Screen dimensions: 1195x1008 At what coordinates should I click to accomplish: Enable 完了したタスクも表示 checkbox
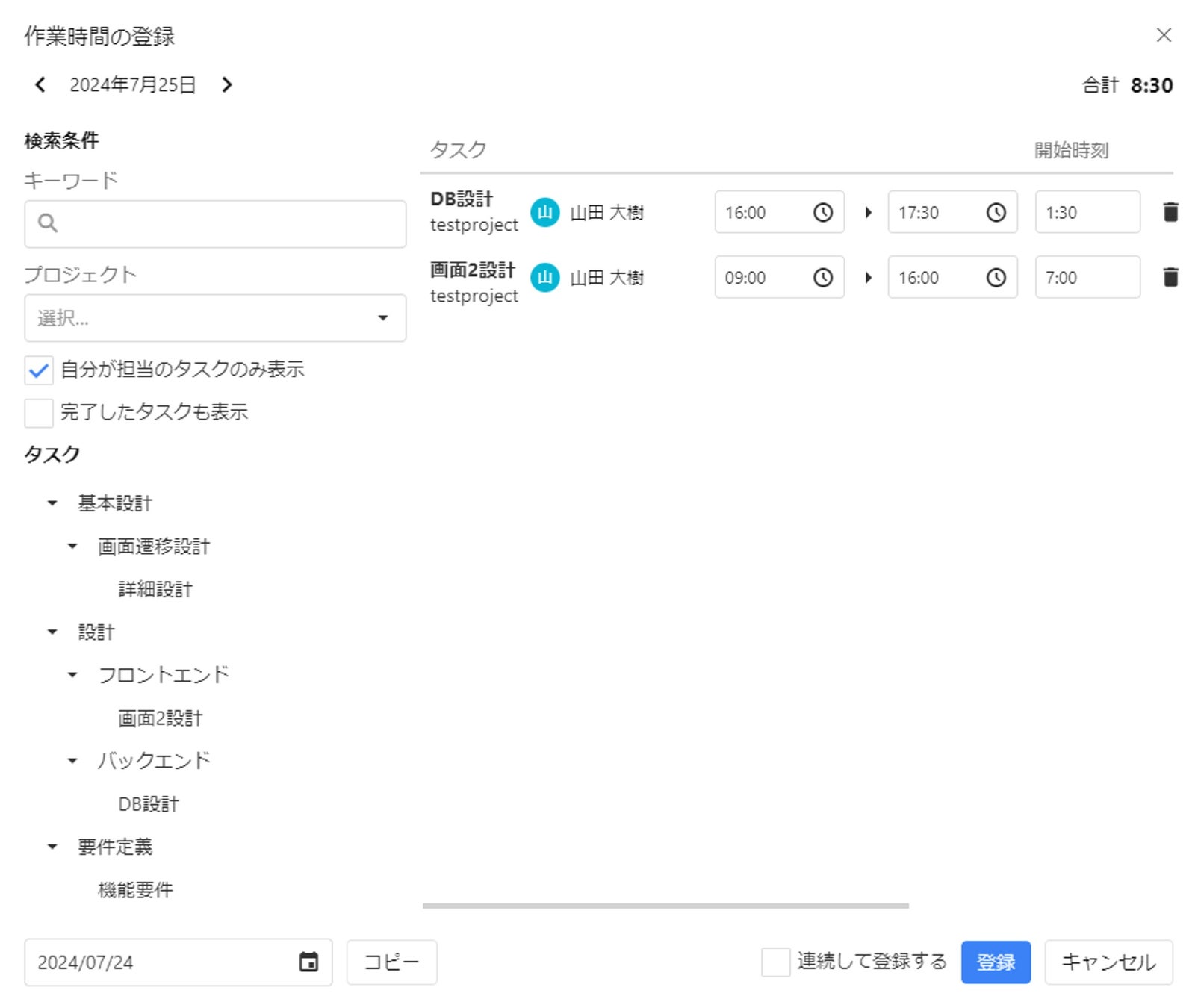click(39, 412)
